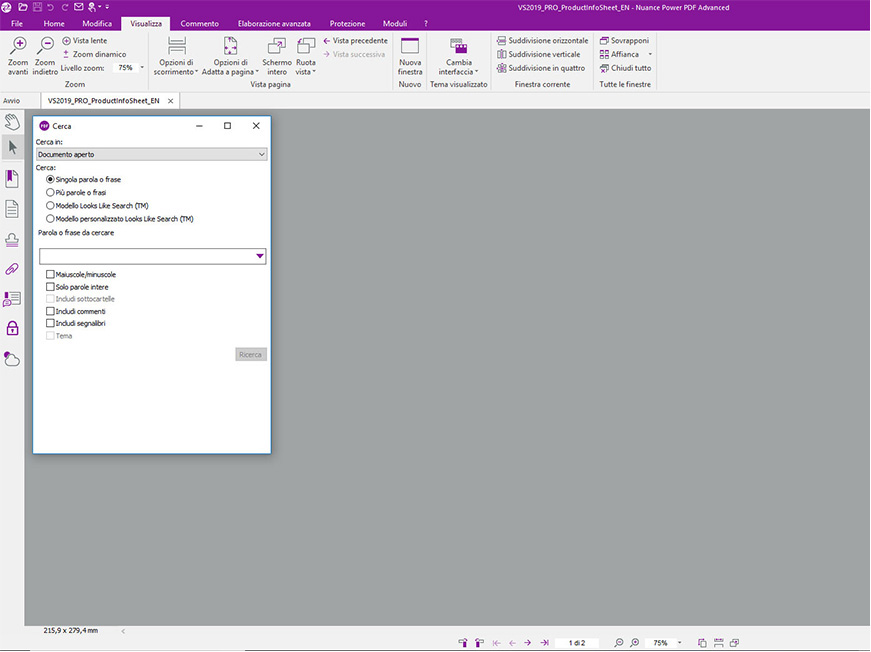Open the attachments paperclip panel
The width and height of the screenshot is (871, 652).
point(12,269)
